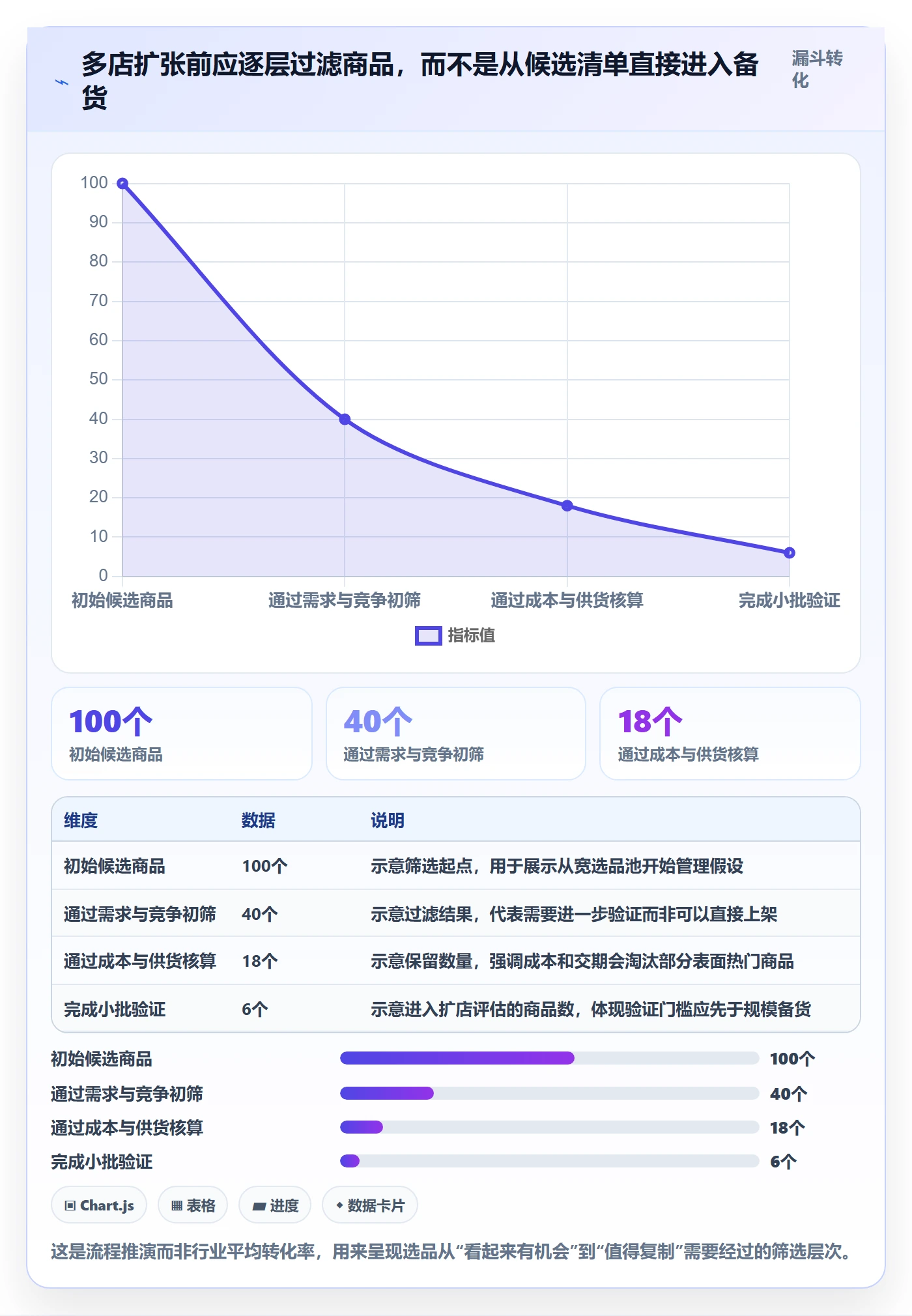Toggle the 指标值 legend label
The width and height of the screenshot is (912, 1316).
472,635
